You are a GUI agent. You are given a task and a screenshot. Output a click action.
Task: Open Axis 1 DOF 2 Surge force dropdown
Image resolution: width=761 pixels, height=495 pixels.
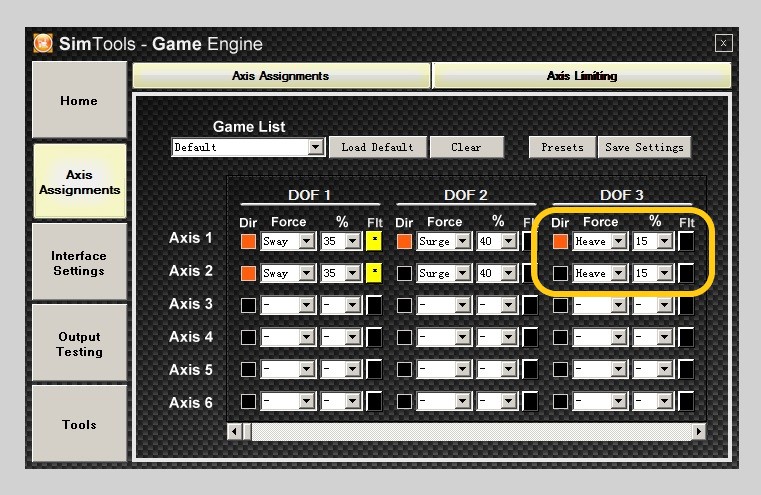click(x=444, y=241)
